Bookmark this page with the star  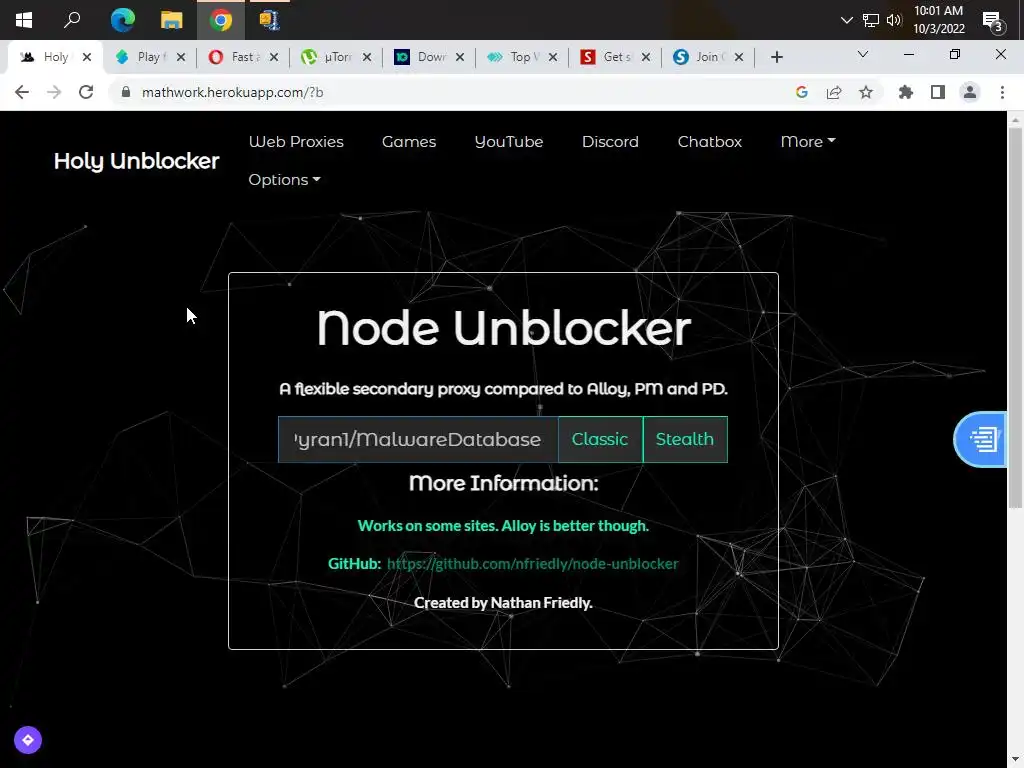coord(866,92)
